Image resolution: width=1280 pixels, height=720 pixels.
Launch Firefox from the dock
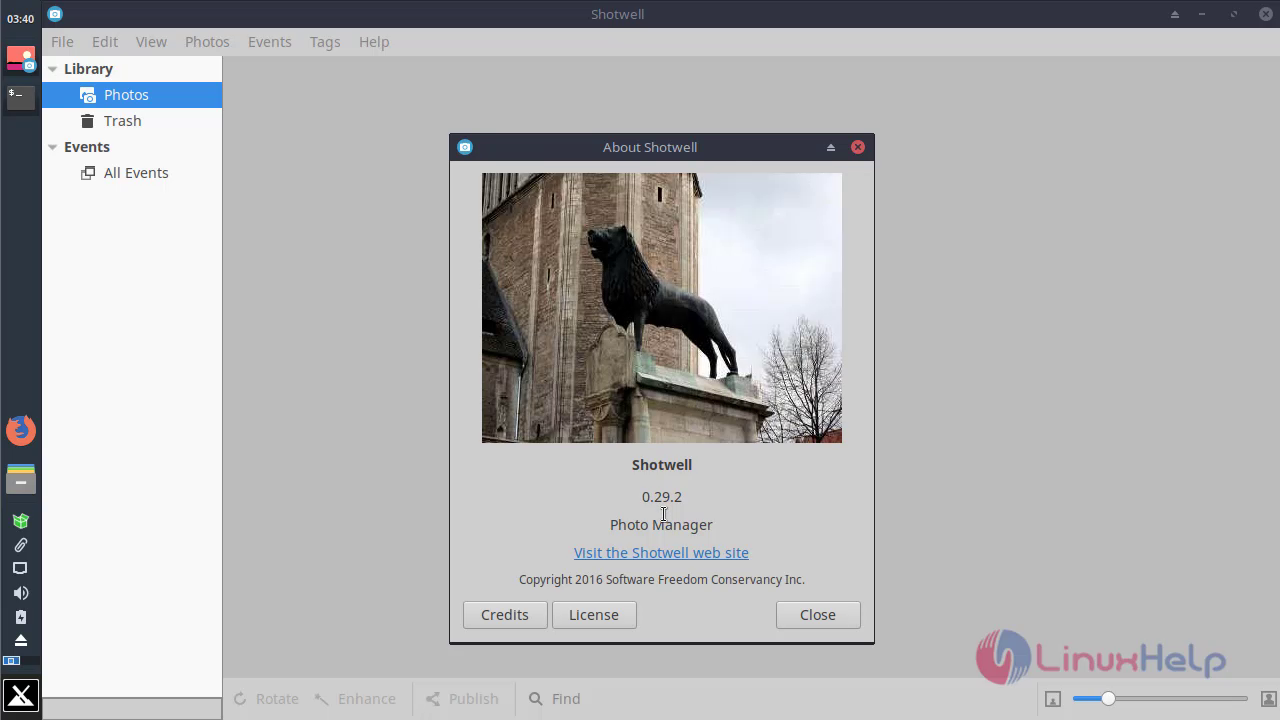click(21, 431)
